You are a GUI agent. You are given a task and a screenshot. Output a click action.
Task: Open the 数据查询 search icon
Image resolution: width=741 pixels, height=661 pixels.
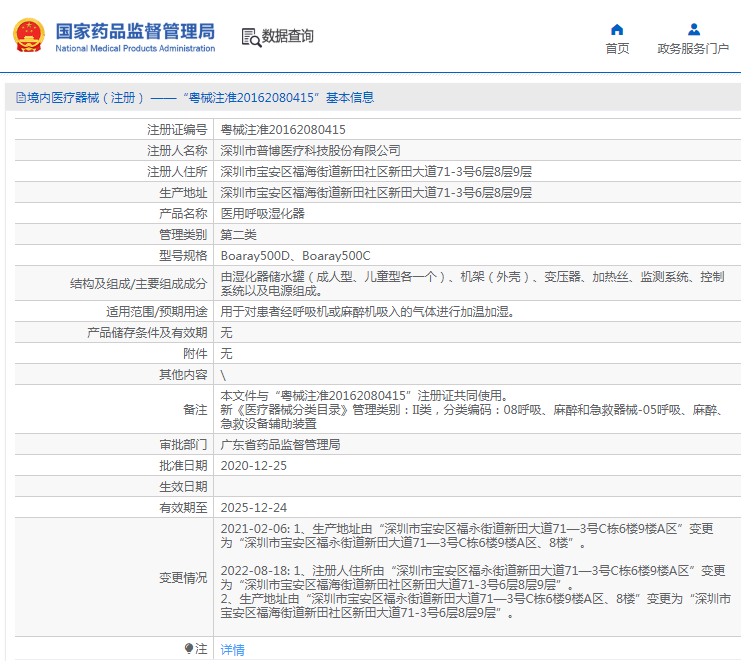click(x=251, y=37)
